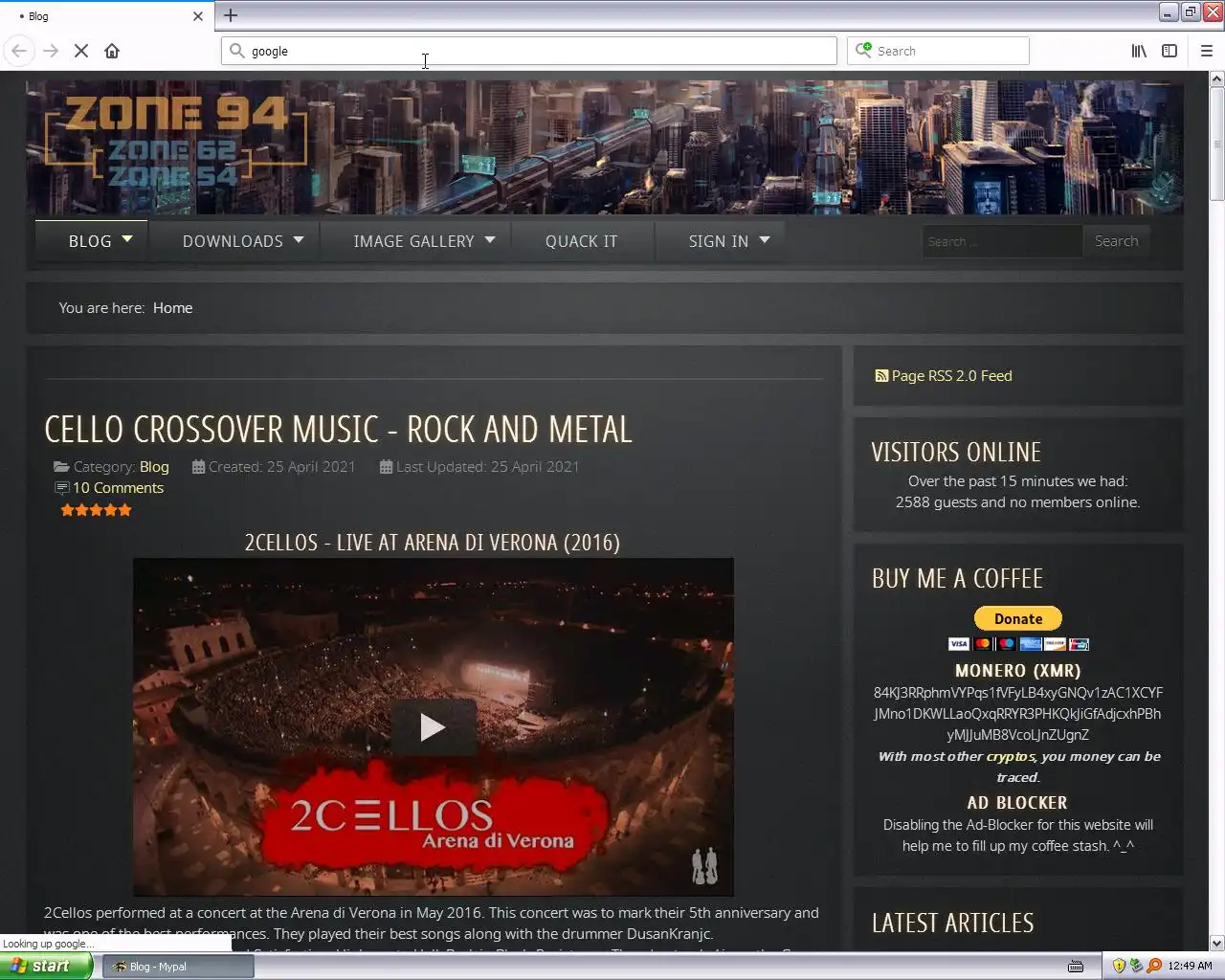Viewport: 1225px width, 980px height.
Task: Click the Home breadcrumb link
Action: (172, 308)
